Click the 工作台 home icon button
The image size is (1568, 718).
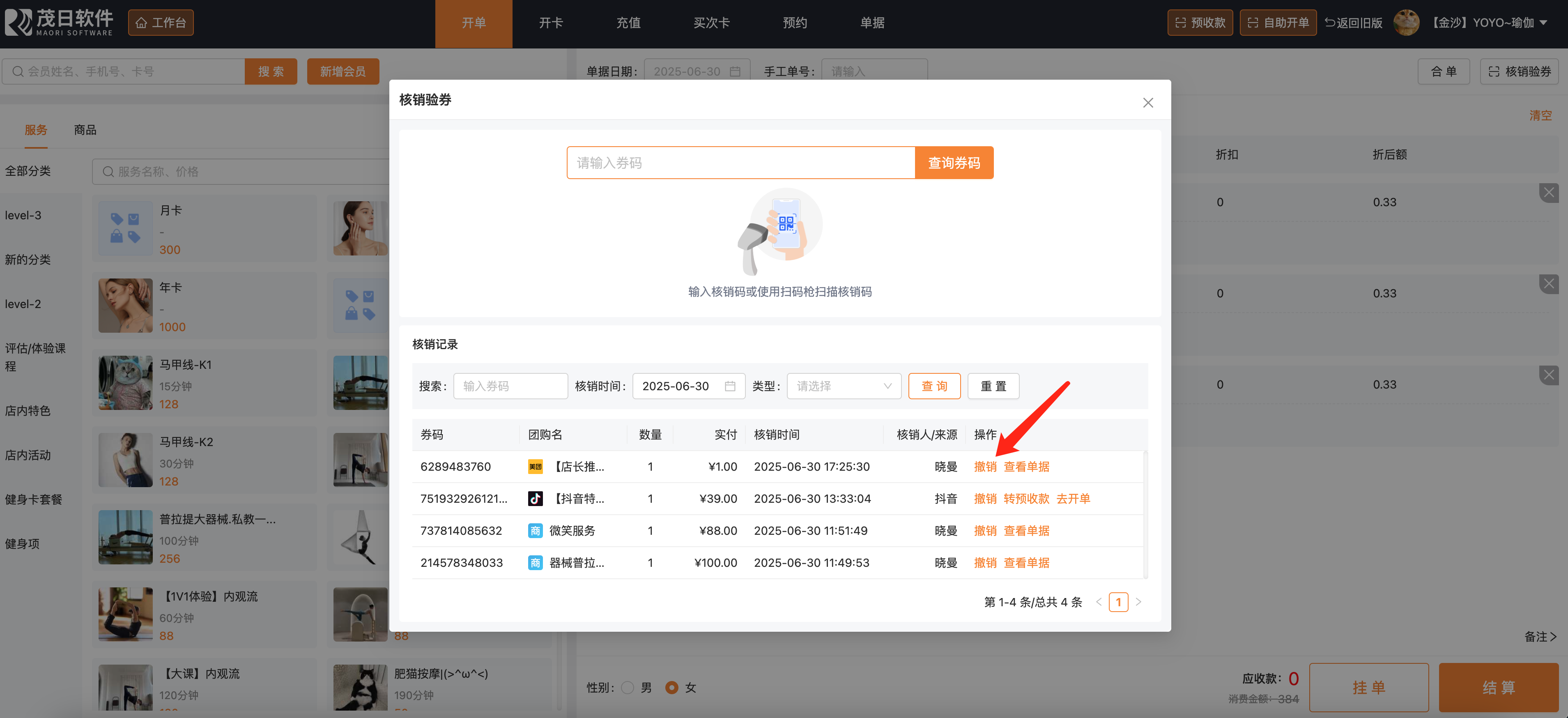(x=161, y=23)
